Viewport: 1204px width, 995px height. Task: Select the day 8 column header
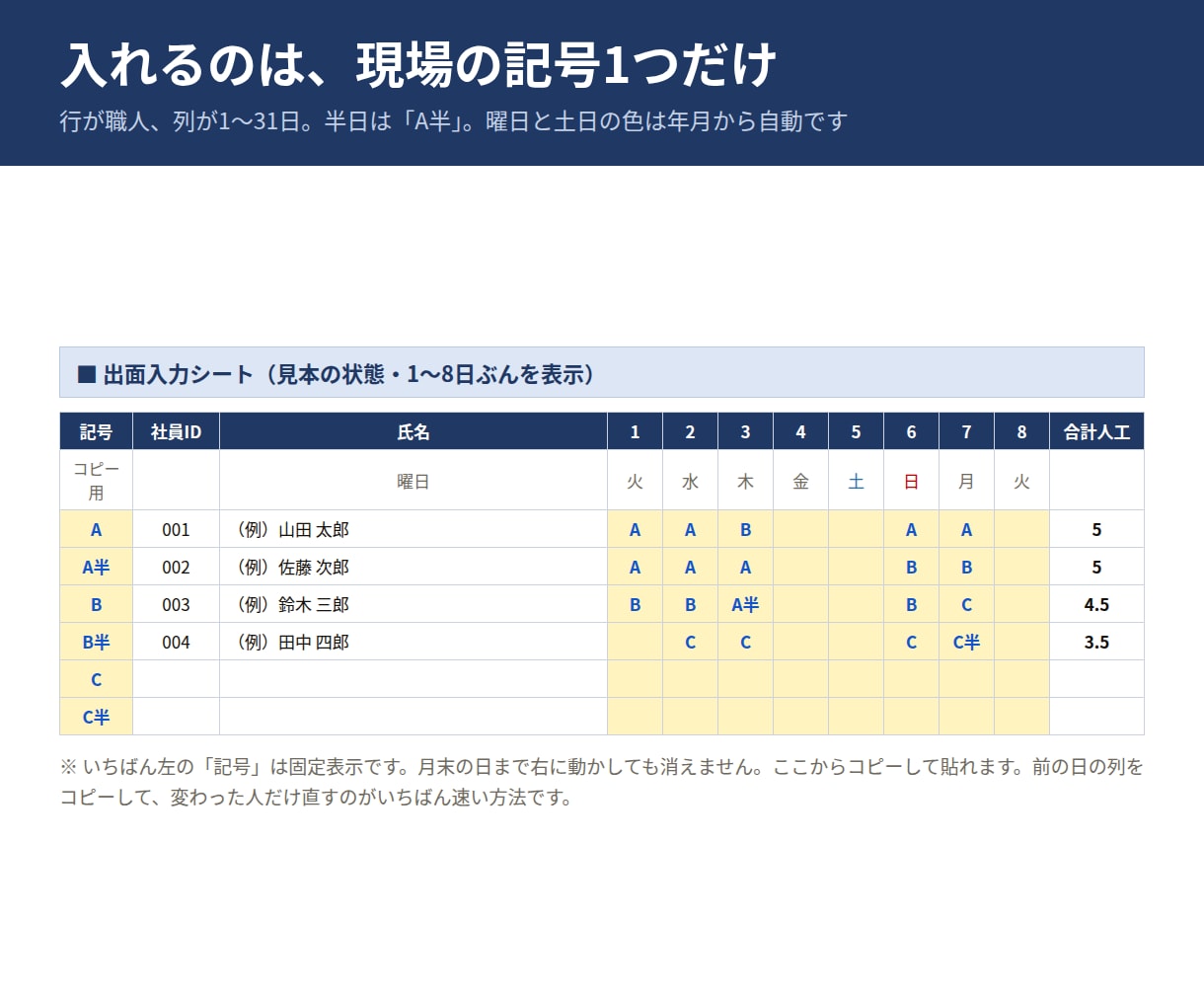pos(1021,431)
